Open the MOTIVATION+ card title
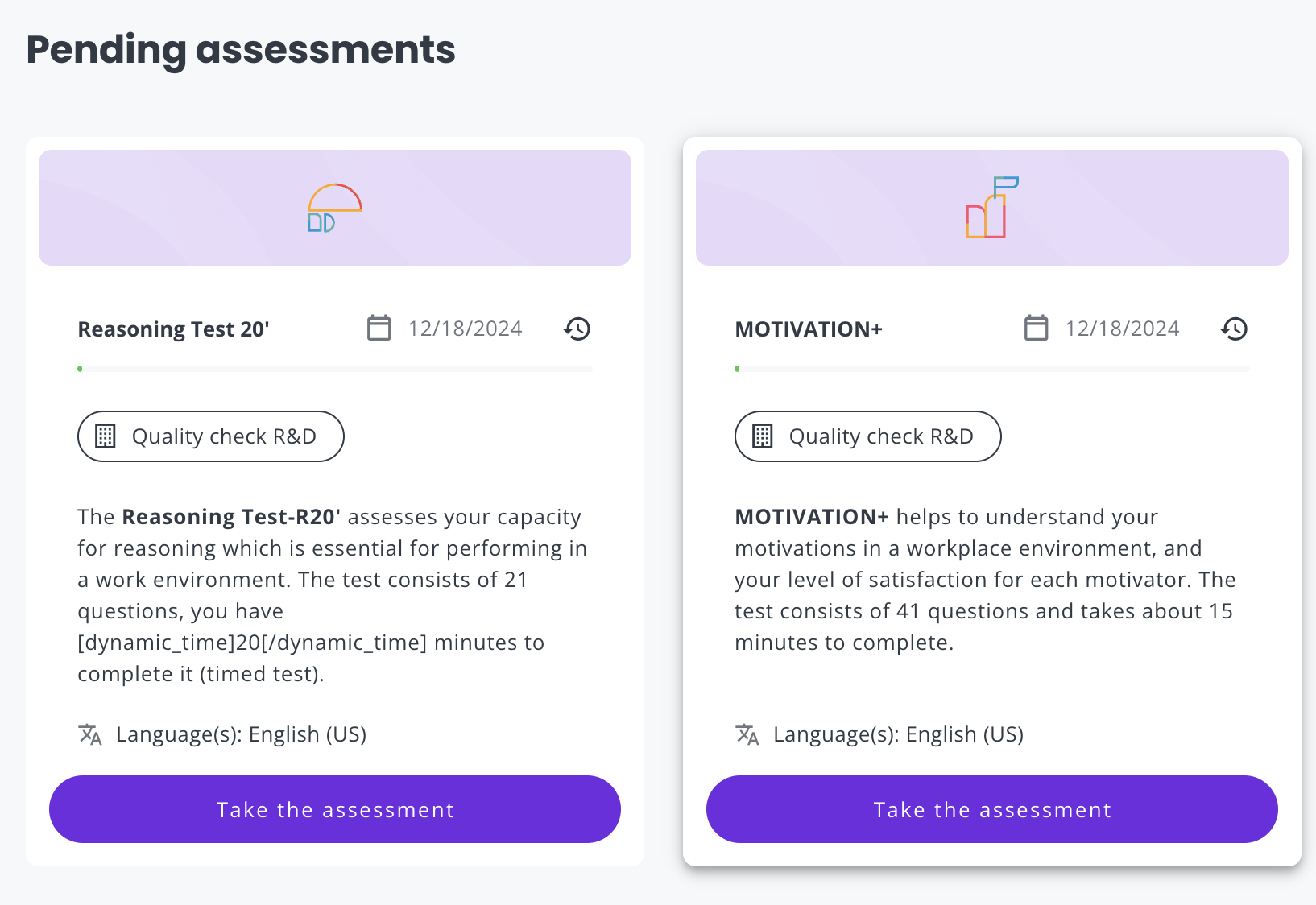The height and width of the screenshot is (905, 1316). click(809, 329)
